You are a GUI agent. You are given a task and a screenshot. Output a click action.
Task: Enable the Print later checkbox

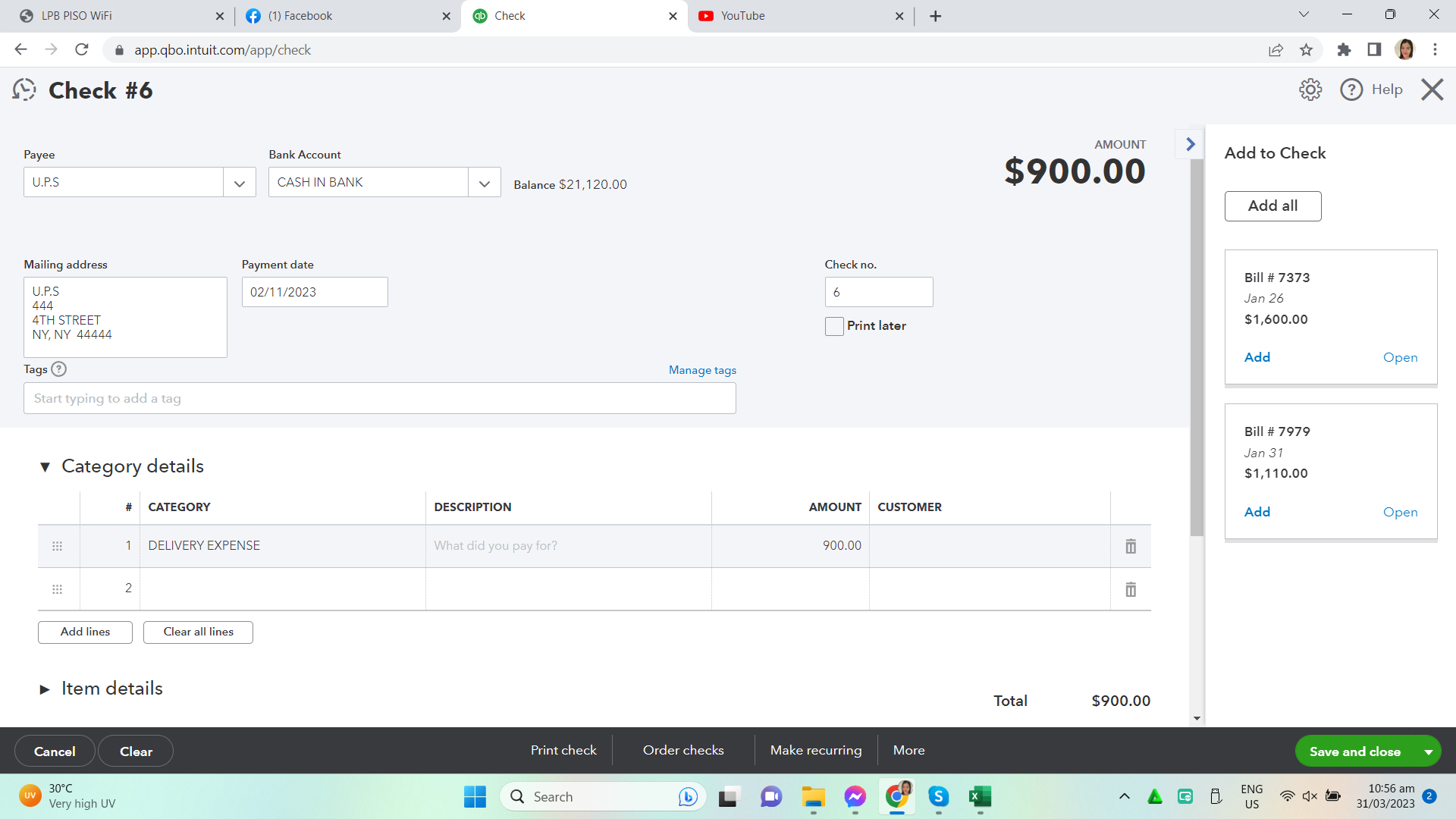pyautogui.click(x=834, y=326)
